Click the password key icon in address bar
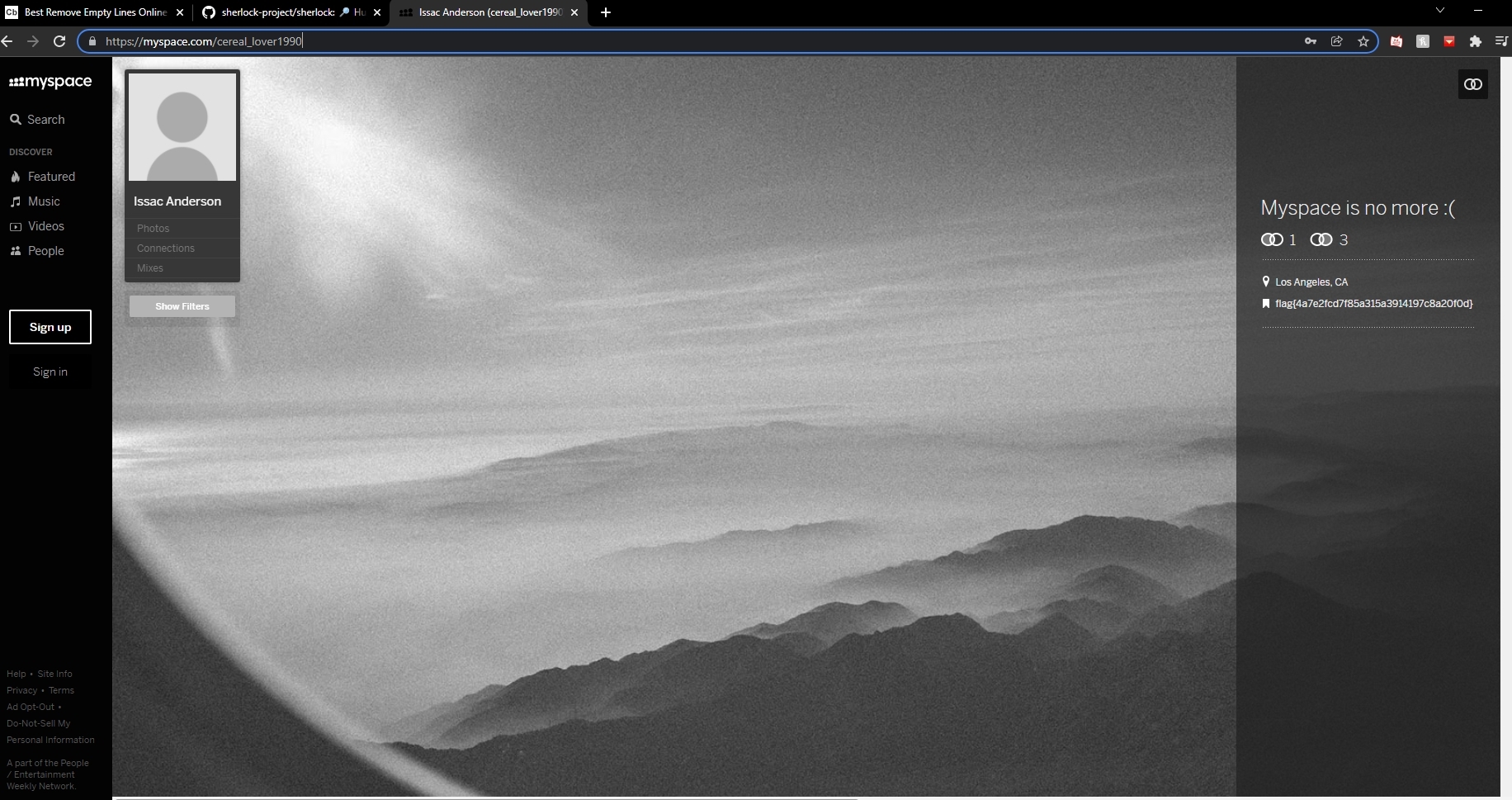 [1310, 41]
